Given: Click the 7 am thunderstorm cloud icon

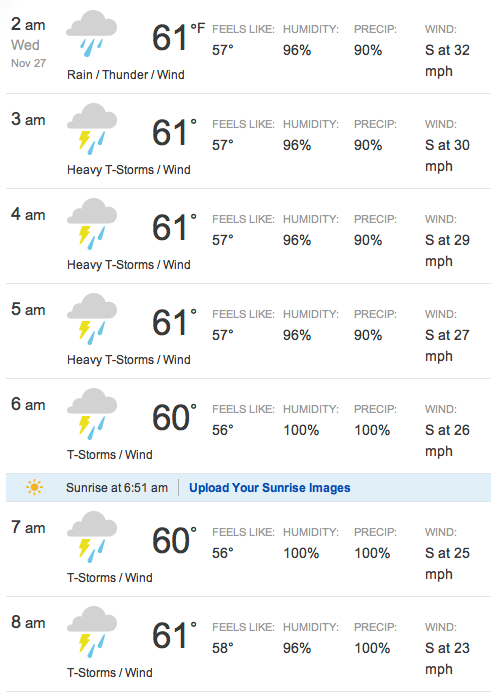Looking at the screenshot, I should 92,537.
